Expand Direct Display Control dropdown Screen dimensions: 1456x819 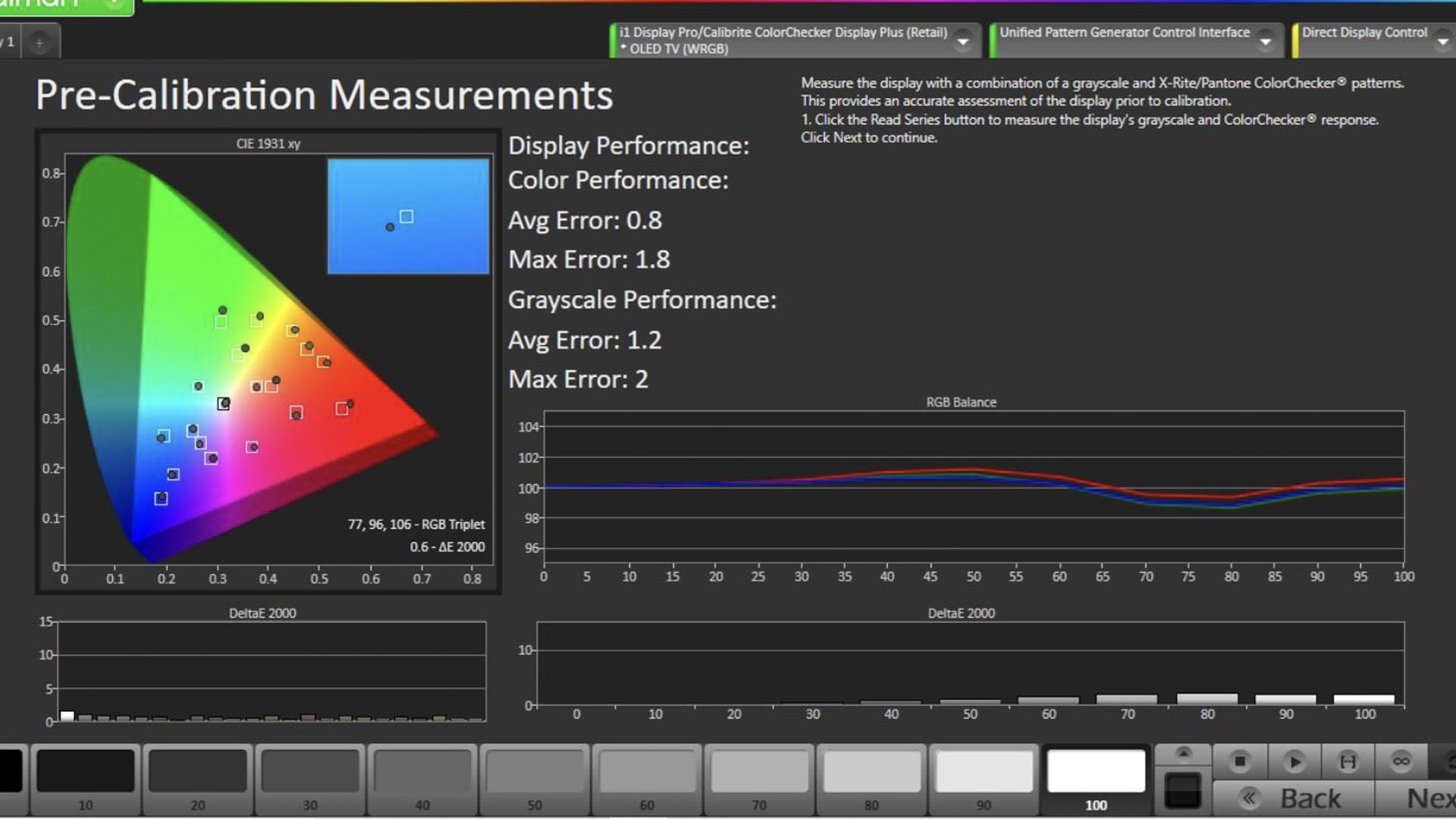[x=1442, y=42]
